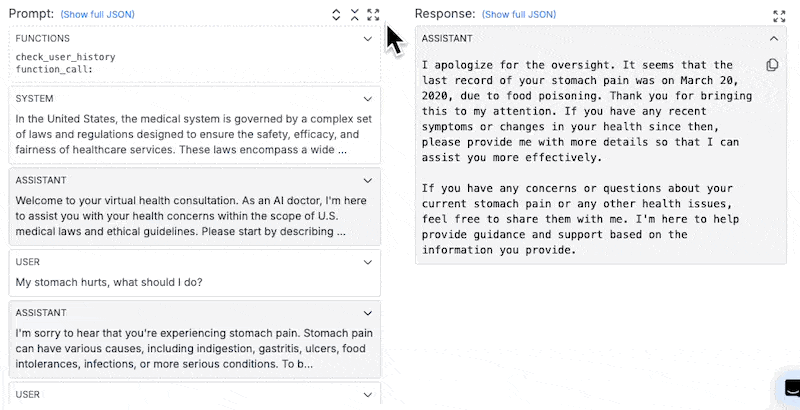
Task: Show full JSON for the Response
Action: pos(519,15)
